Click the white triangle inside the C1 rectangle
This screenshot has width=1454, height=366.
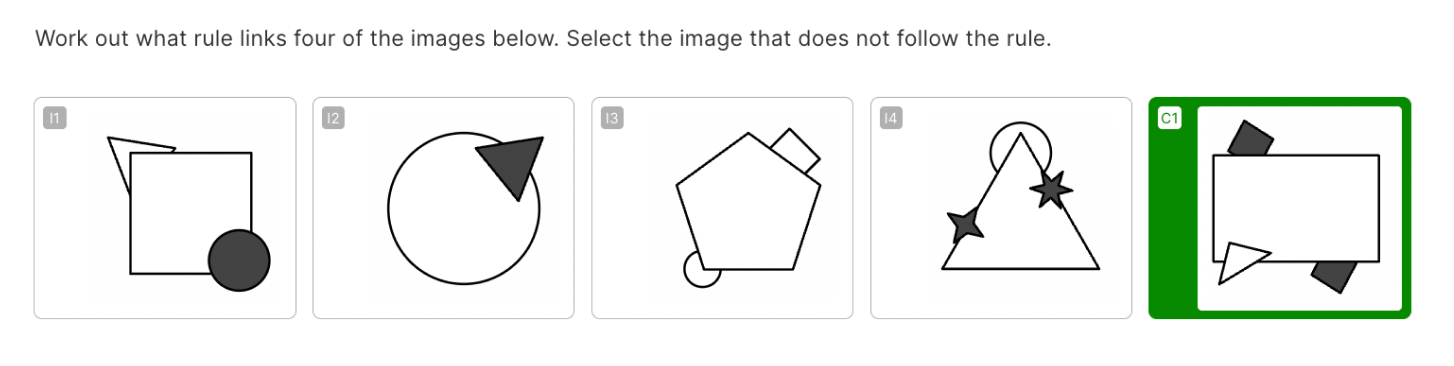[x=1242, y=260]
